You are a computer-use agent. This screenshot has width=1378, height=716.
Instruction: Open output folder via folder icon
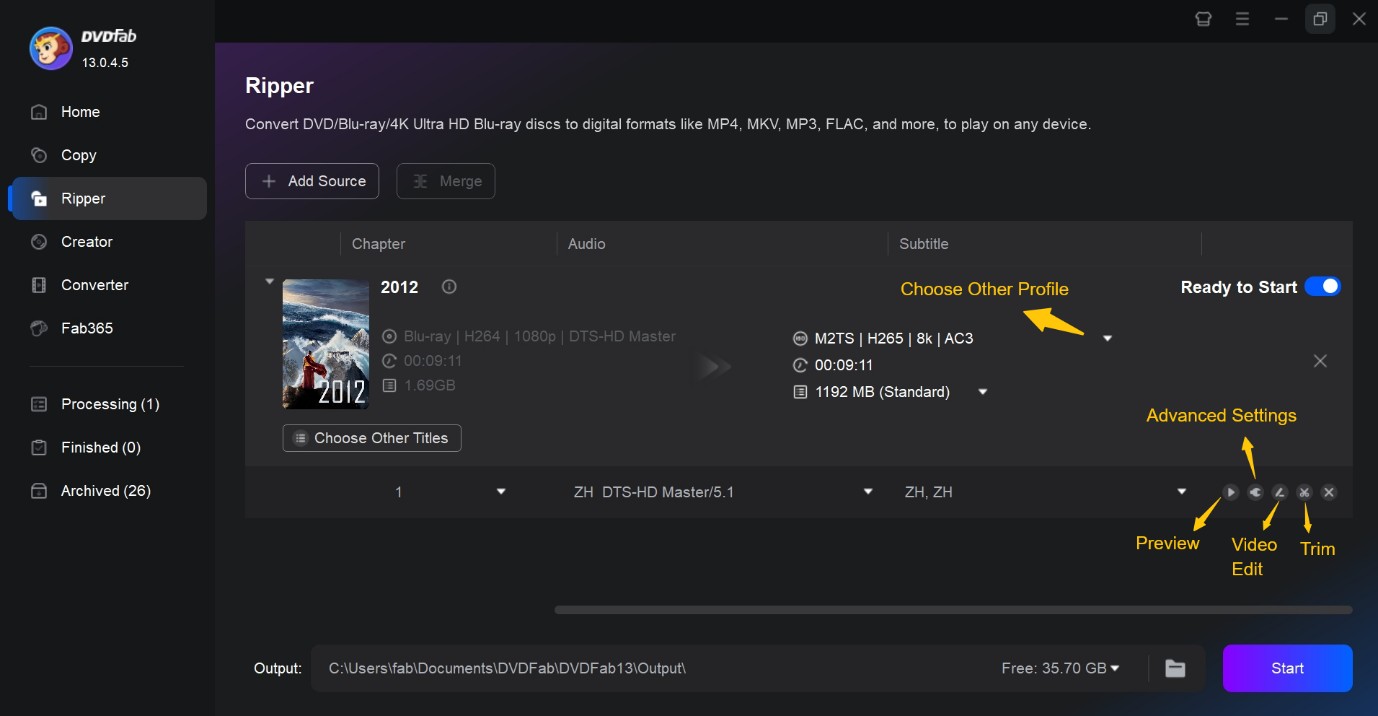[1174, 668]
